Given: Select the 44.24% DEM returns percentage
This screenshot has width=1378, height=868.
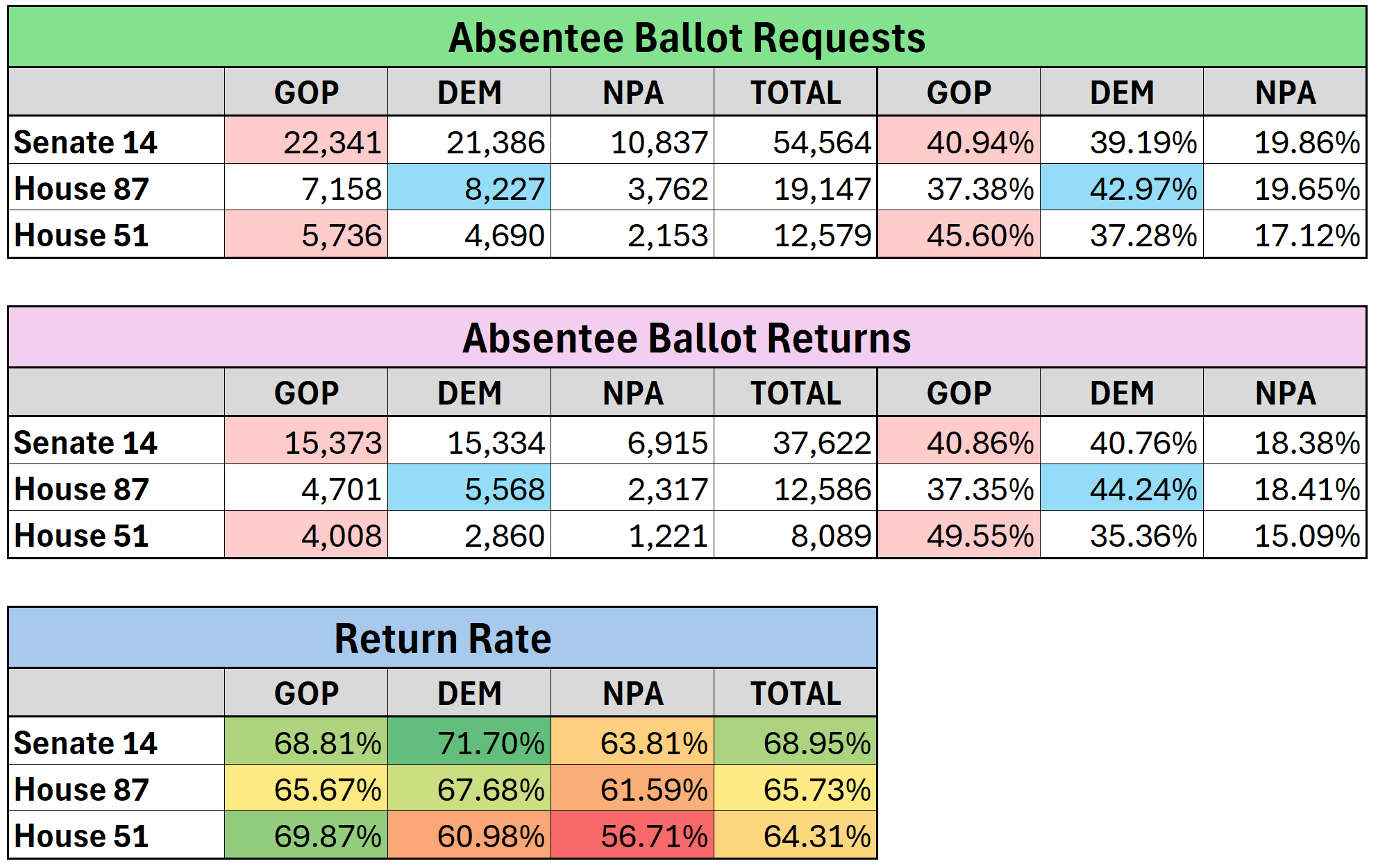Looking at the screenshot, I should (x=1122, y=488).
